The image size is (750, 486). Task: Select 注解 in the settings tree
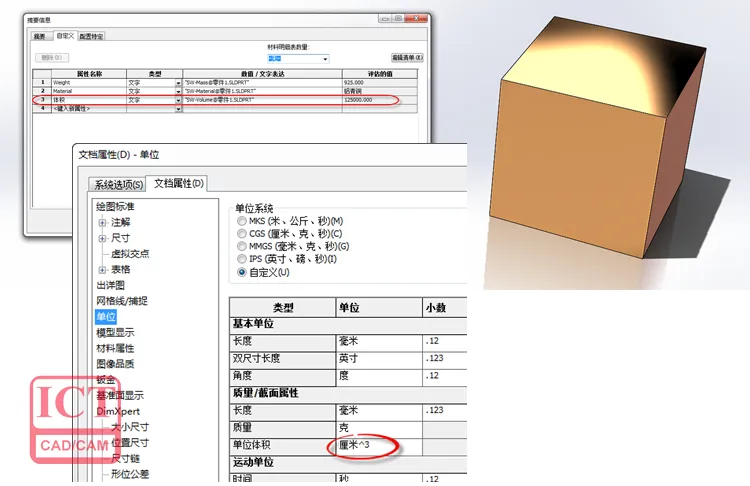point(121,222)
